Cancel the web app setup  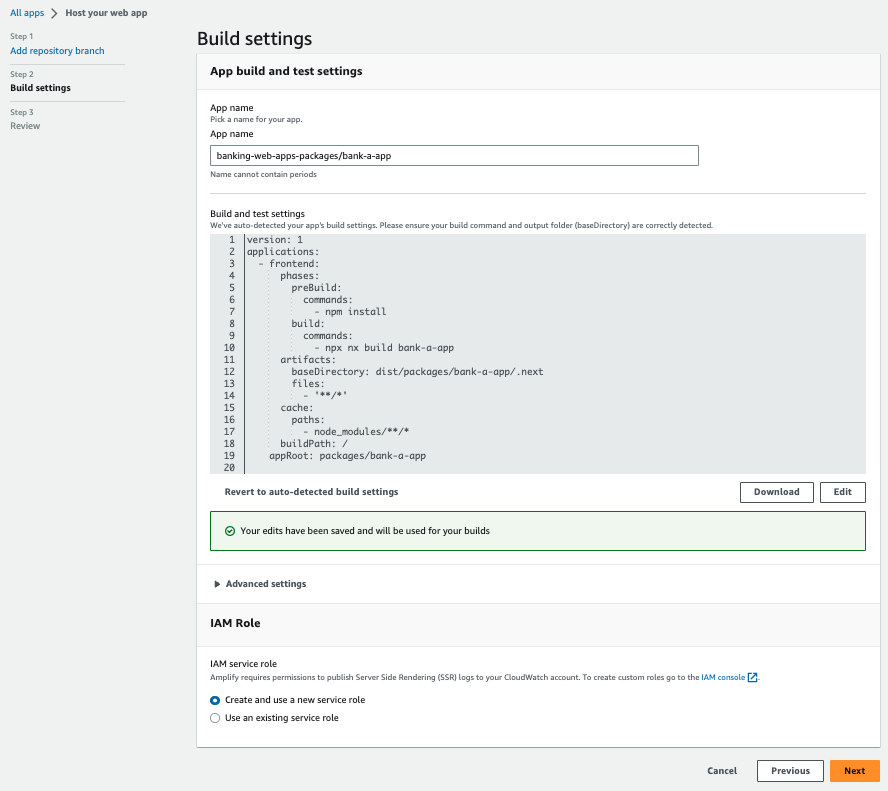tap(721, 770)
